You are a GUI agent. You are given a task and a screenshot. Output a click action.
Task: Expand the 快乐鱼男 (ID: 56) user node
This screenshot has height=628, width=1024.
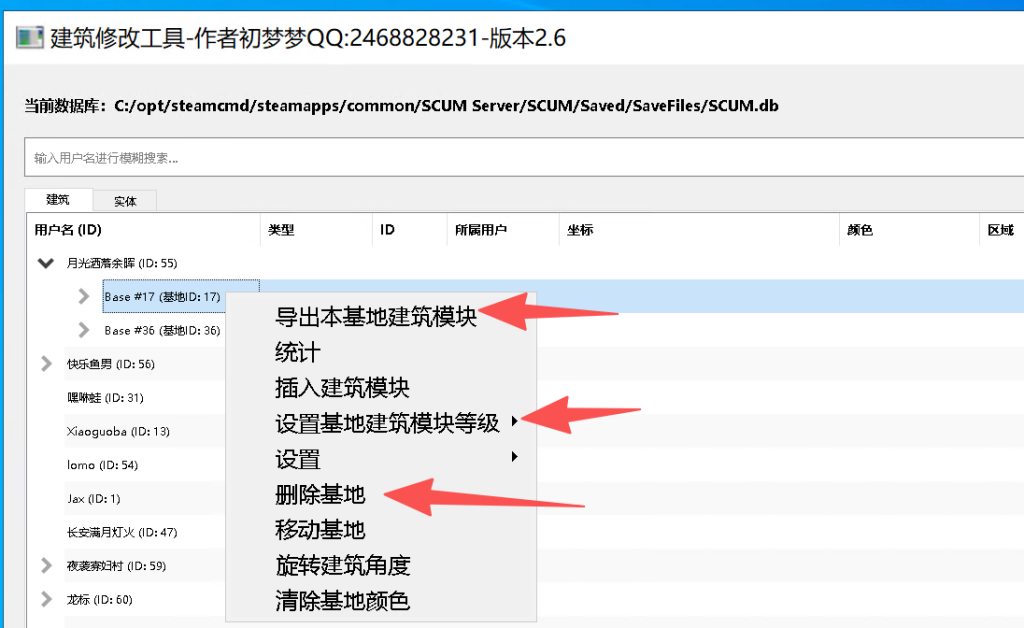45,364
